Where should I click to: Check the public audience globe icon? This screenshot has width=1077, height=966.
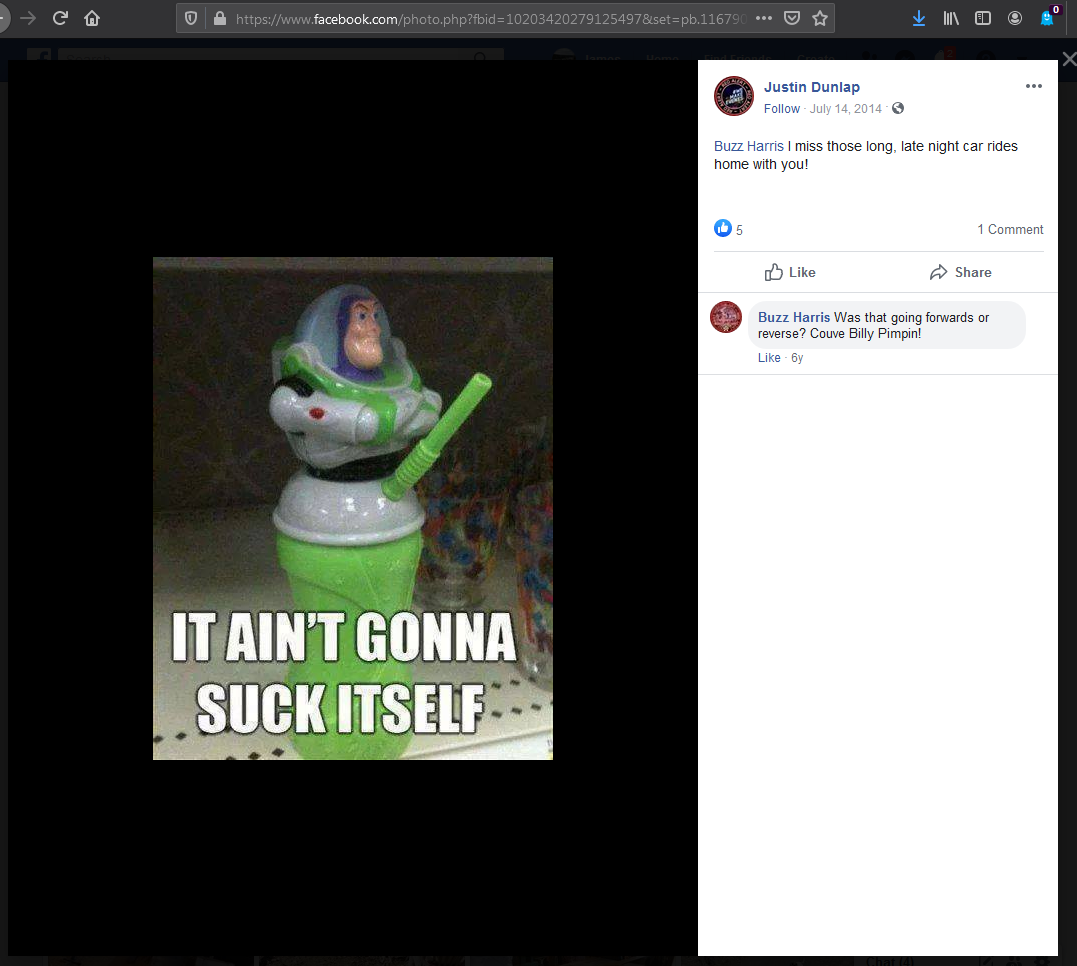(x=898, y=109)
